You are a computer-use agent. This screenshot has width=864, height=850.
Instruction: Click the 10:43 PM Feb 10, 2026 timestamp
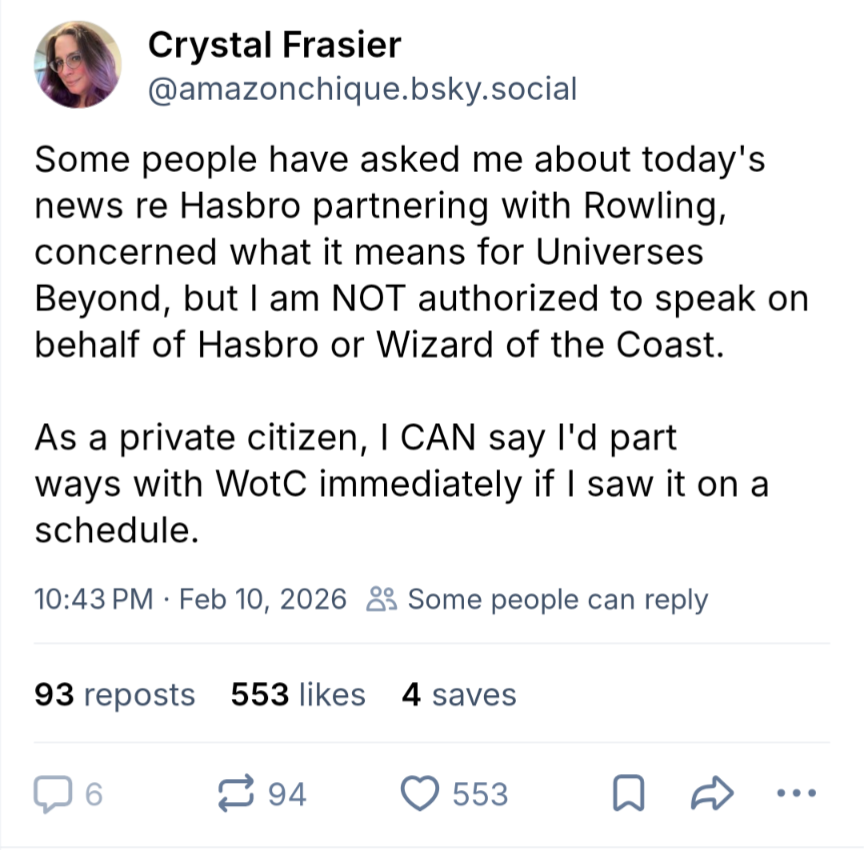(190, 599)
